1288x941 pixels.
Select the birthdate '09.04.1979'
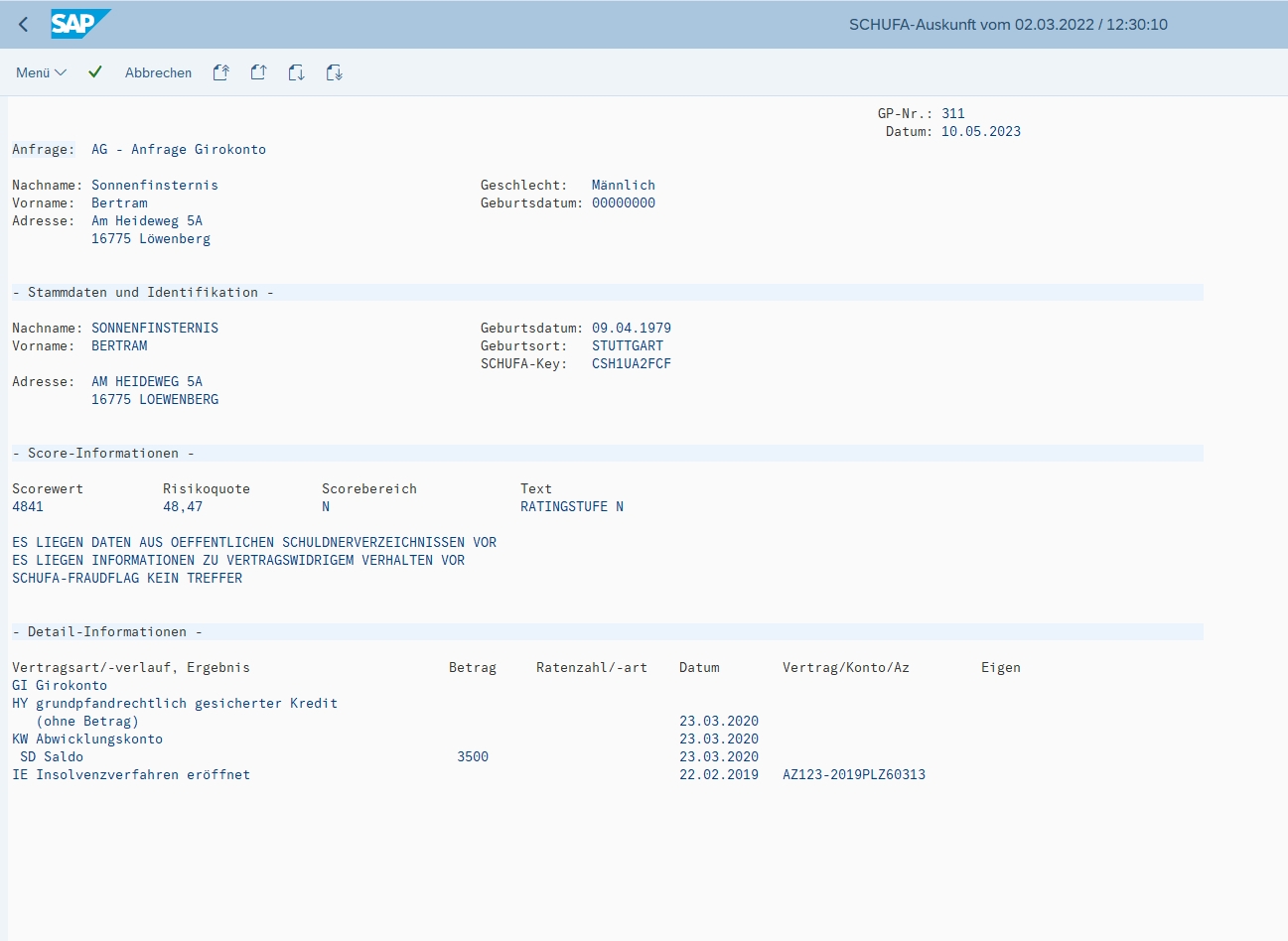tap(632, 328)
